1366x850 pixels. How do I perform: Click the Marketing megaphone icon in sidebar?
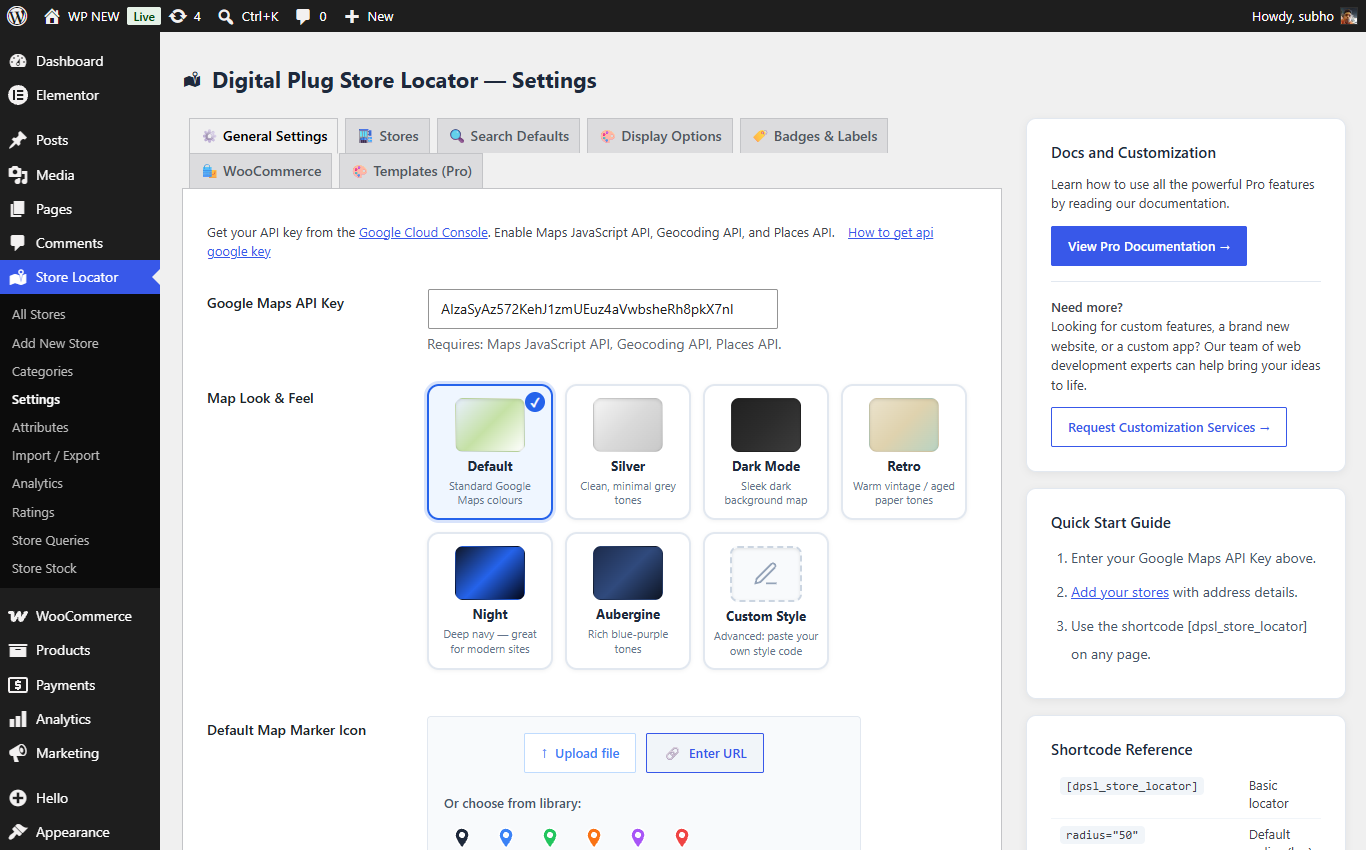coord(18,753)
